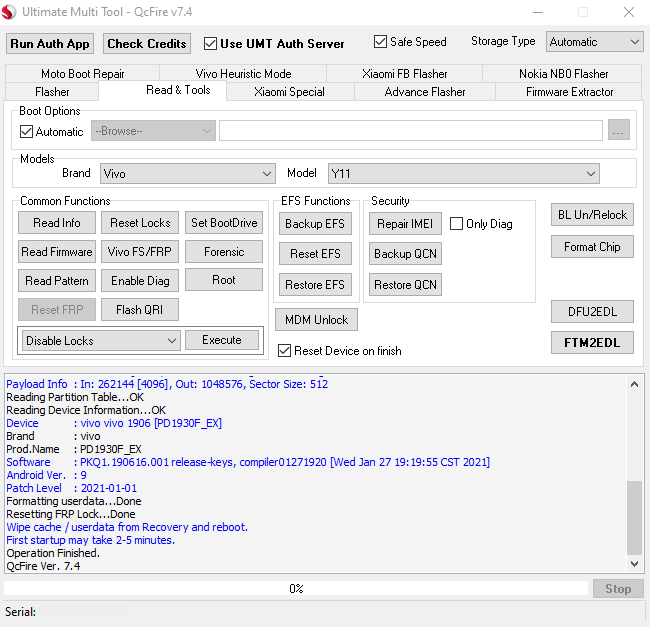Click the Backup EFS button

pos(315,224)
